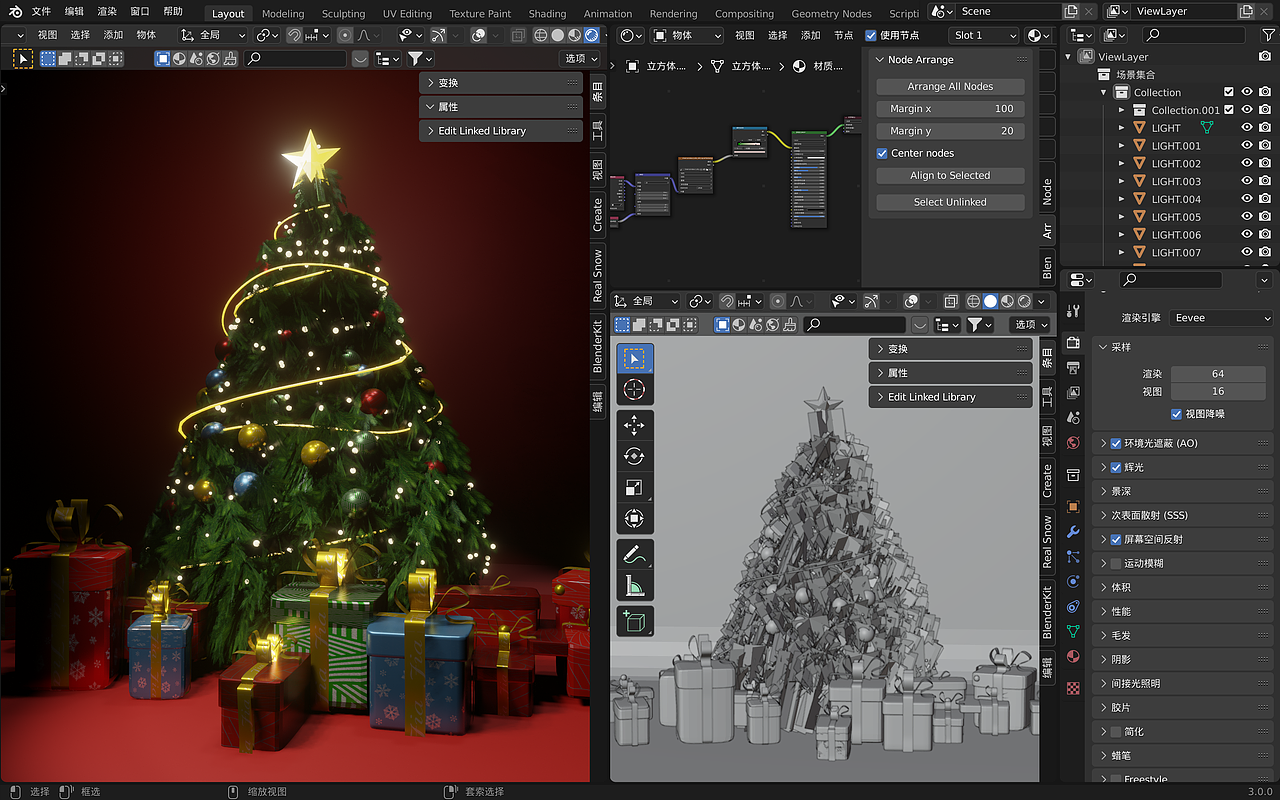Open the Object properties tab icon
The image size is (1280, 800).
pyautogui.click(x=1073, y=507)
